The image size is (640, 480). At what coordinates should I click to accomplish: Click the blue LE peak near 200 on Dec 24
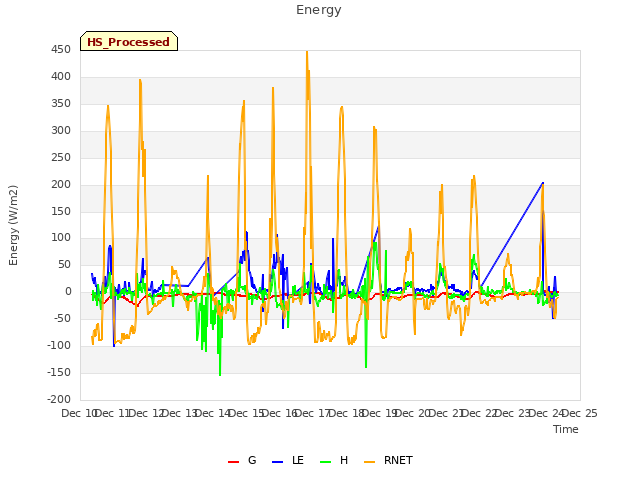(x=542, y=183)
